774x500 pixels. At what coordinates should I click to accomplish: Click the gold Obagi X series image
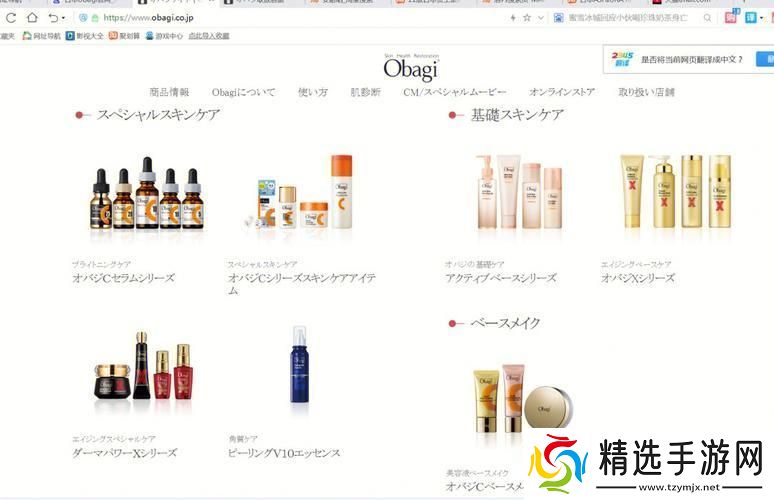(676, 192)
